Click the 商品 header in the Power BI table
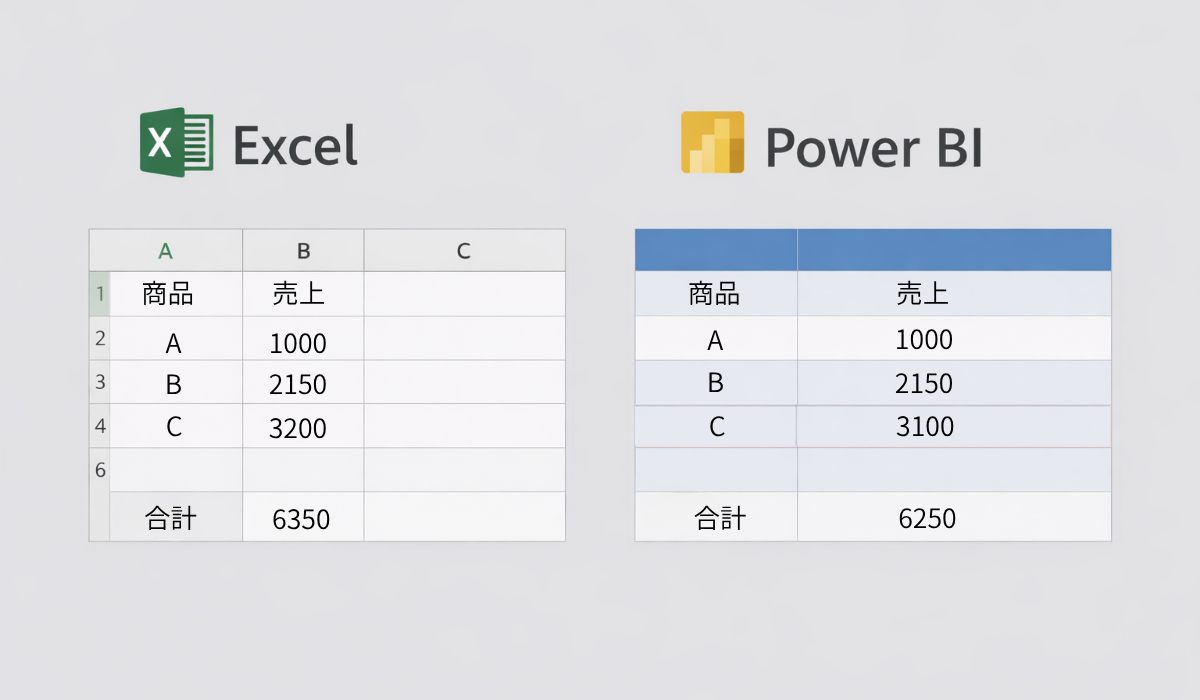The width and height of the screenshot is (1200, 700). 716,293
